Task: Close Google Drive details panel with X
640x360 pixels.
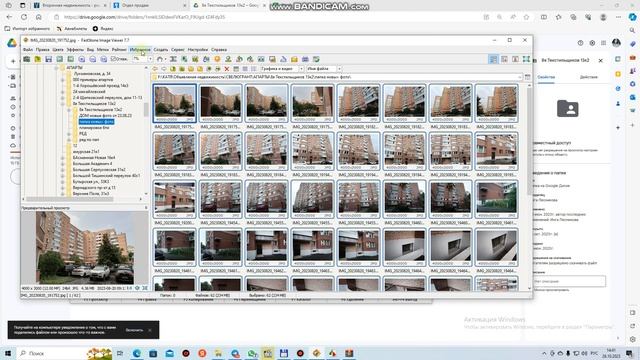Action: 601,60
